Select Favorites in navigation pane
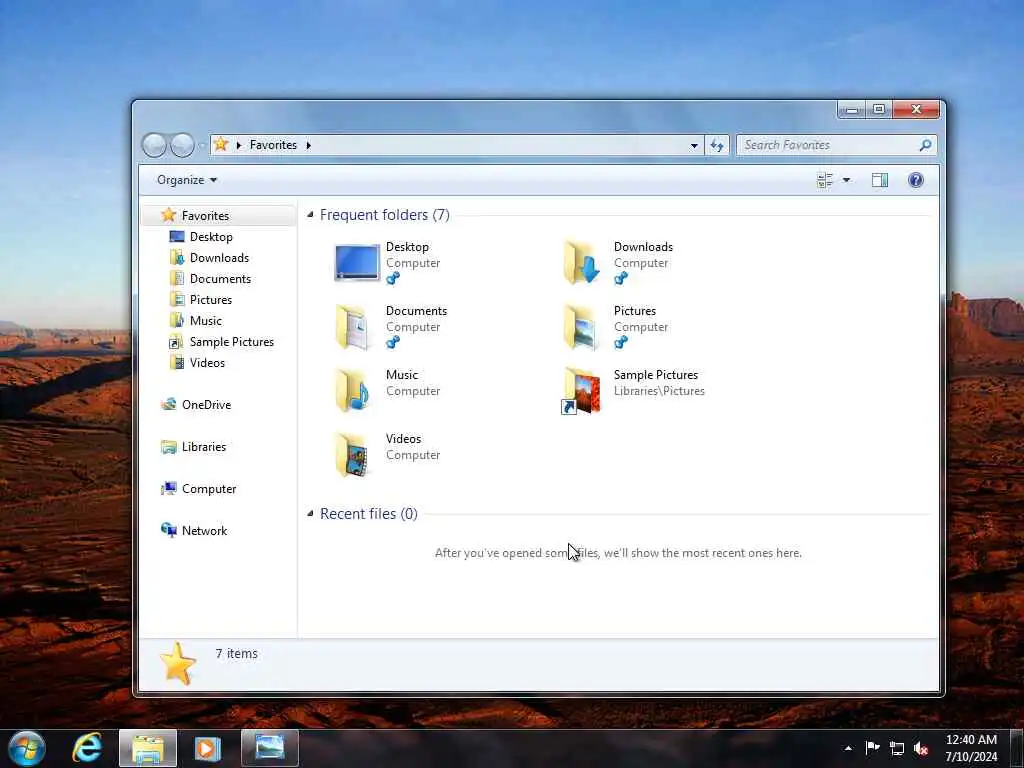Viewport: 1024px width, 768px height. (x=219, y=216)
